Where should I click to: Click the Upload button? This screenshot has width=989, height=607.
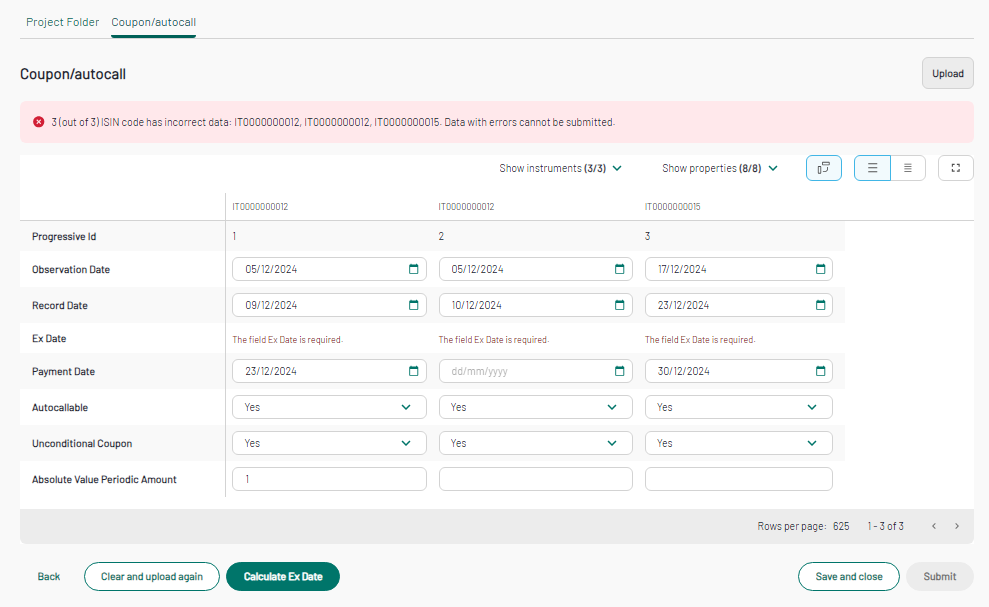[948, 73]
